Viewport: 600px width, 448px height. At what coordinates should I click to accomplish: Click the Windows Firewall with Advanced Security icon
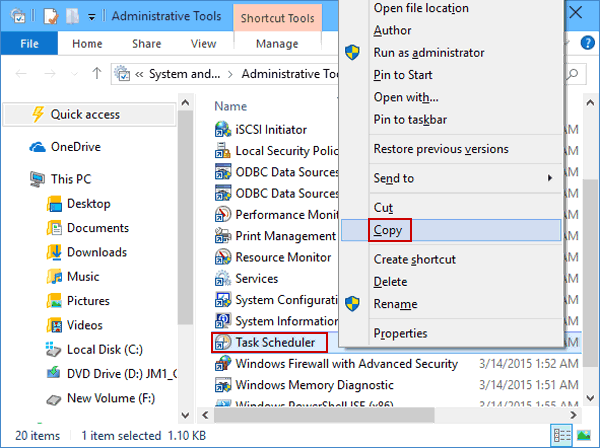pyautogui.click(x=222, y=363)
